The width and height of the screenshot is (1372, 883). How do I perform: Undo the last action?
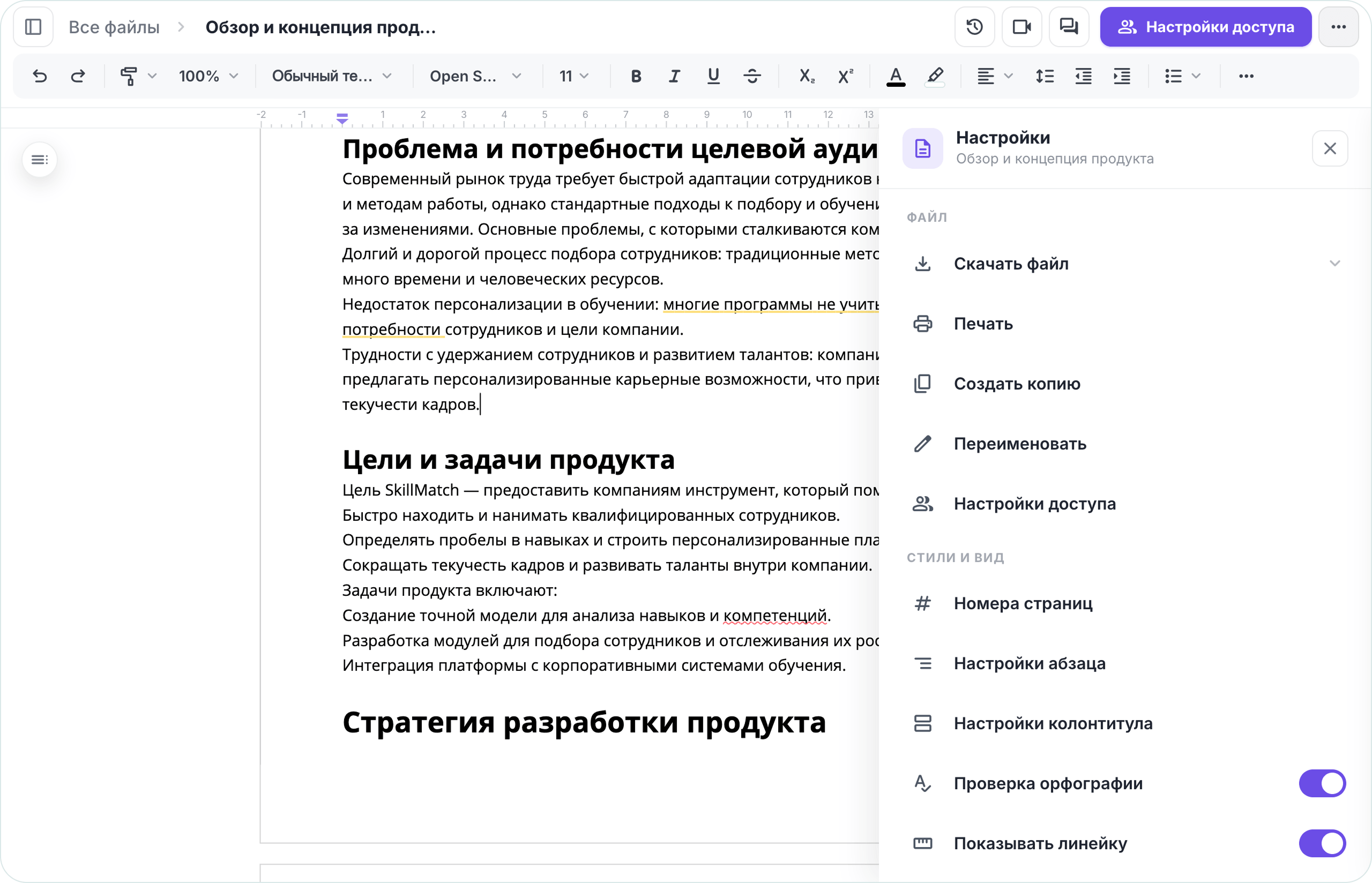[x=40, y=76]
